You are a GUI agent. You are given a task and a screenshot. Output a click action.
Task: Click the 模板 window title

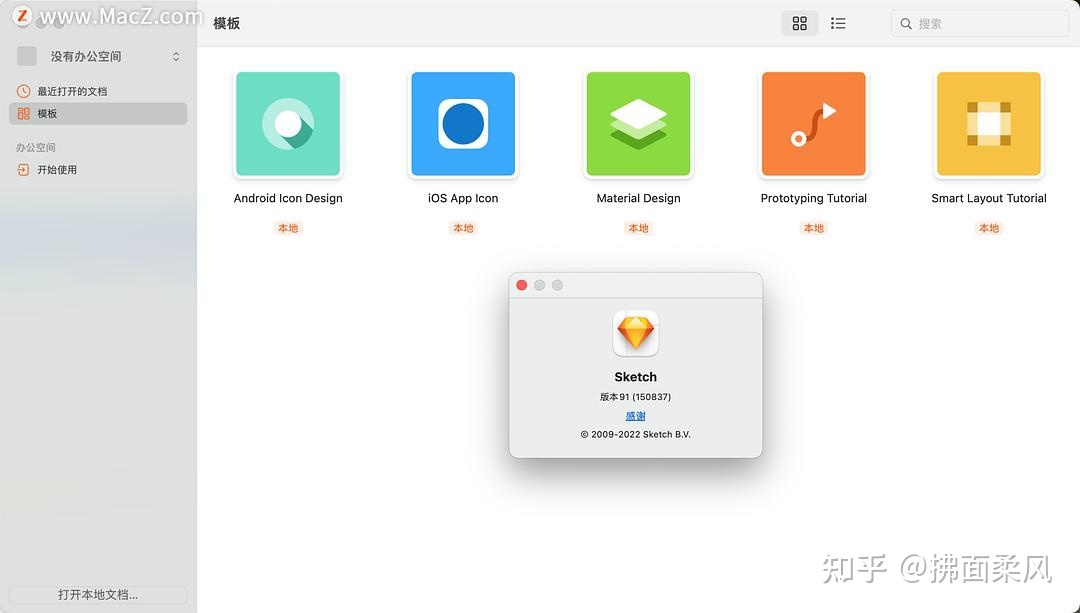tap(227, 23)
